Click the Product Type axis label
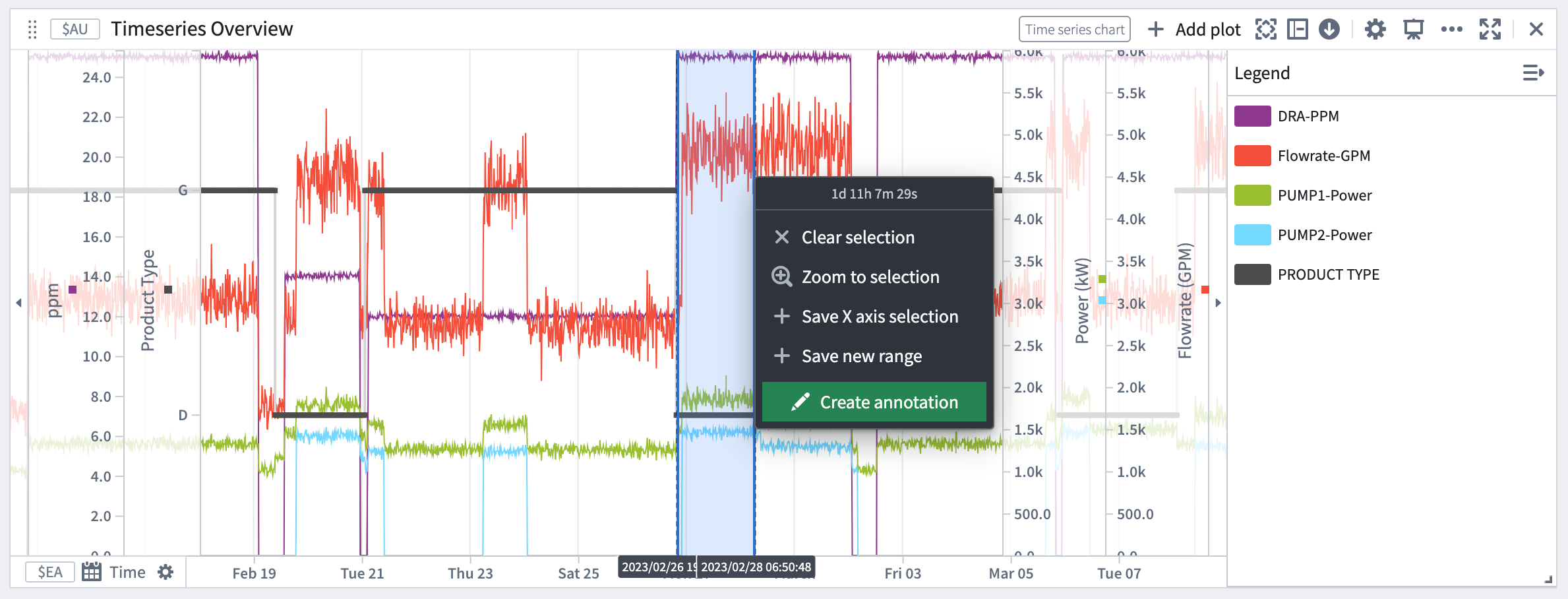 point(148,300)
